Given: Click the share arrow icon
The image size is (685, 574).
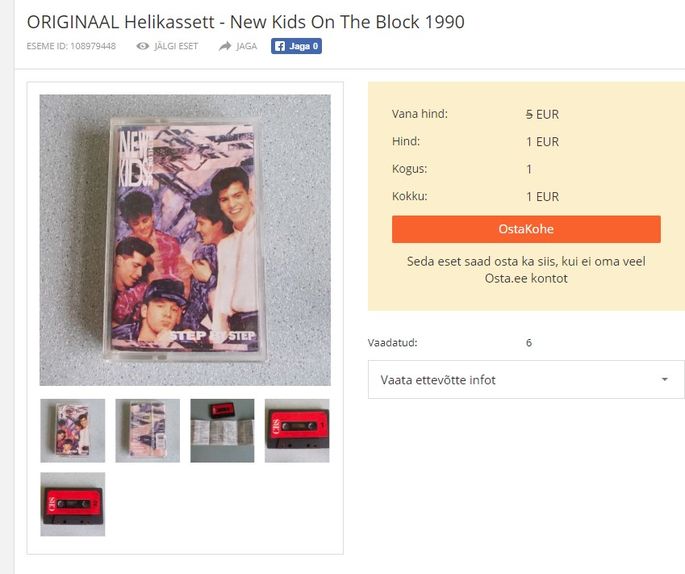Looking at the screenshot, I should (225, 46).
